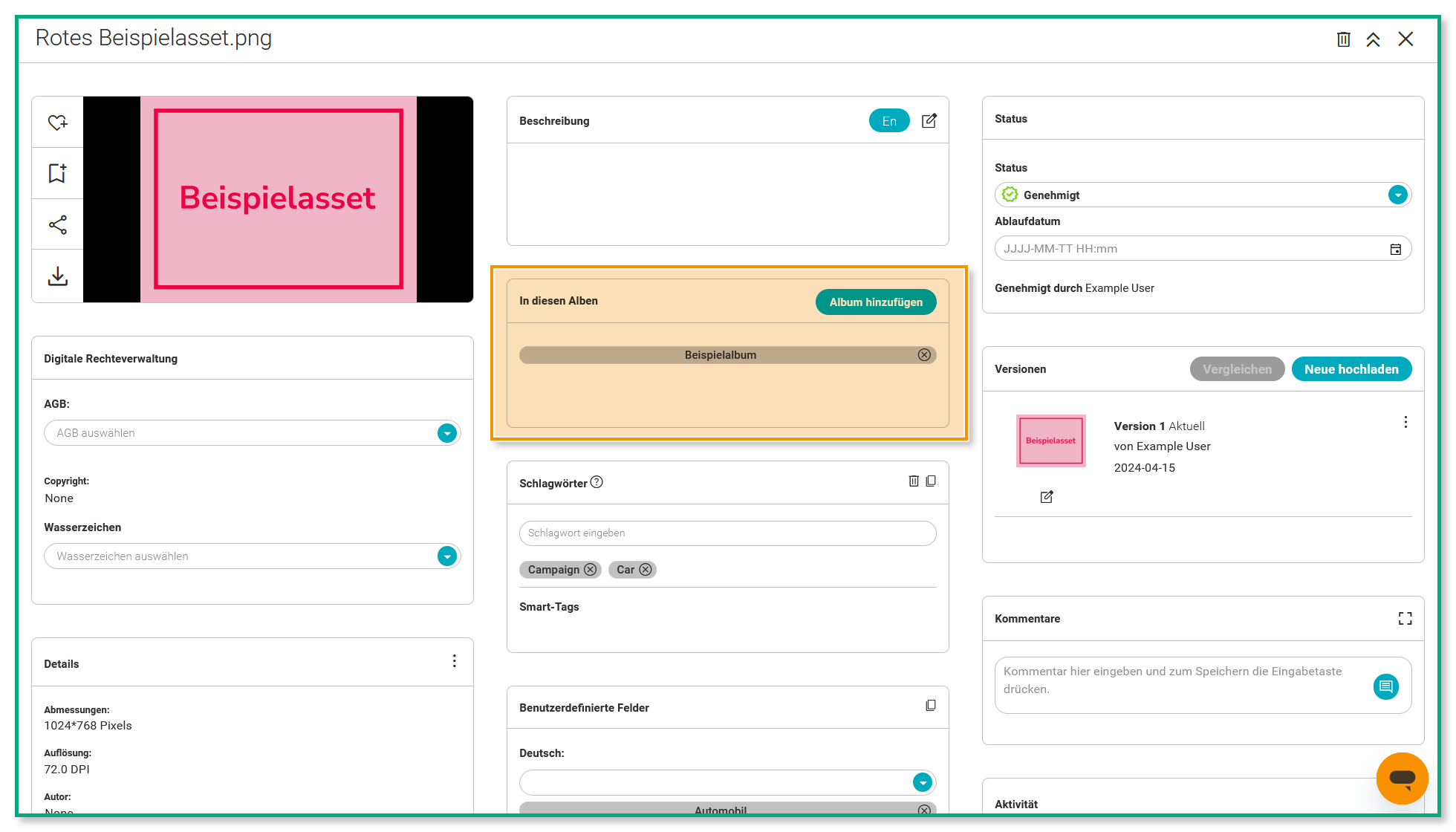This screenshot has width=1456, height=832.
Task: Send comment with chat icon button
Action: point(1385,686)
